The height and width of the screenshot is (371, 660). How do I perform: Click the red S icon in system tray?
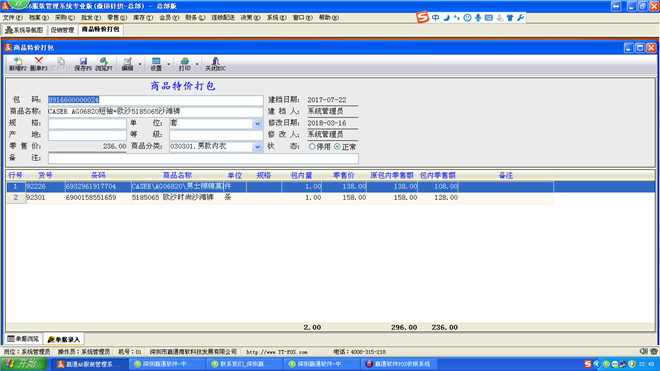(588, 364)
